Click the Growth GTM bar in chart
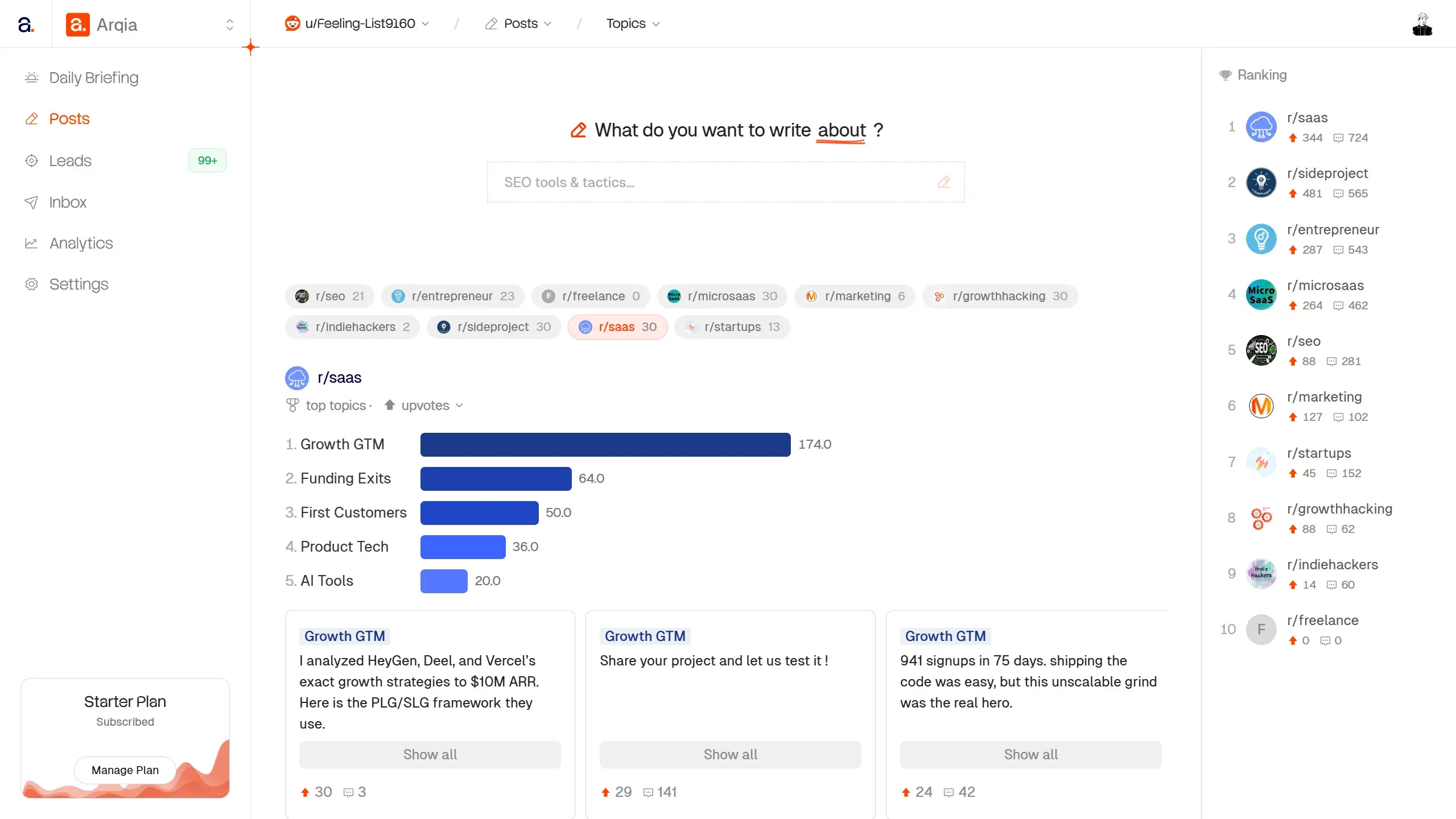This screenshot has height=819, width=1456. [605, 445]
